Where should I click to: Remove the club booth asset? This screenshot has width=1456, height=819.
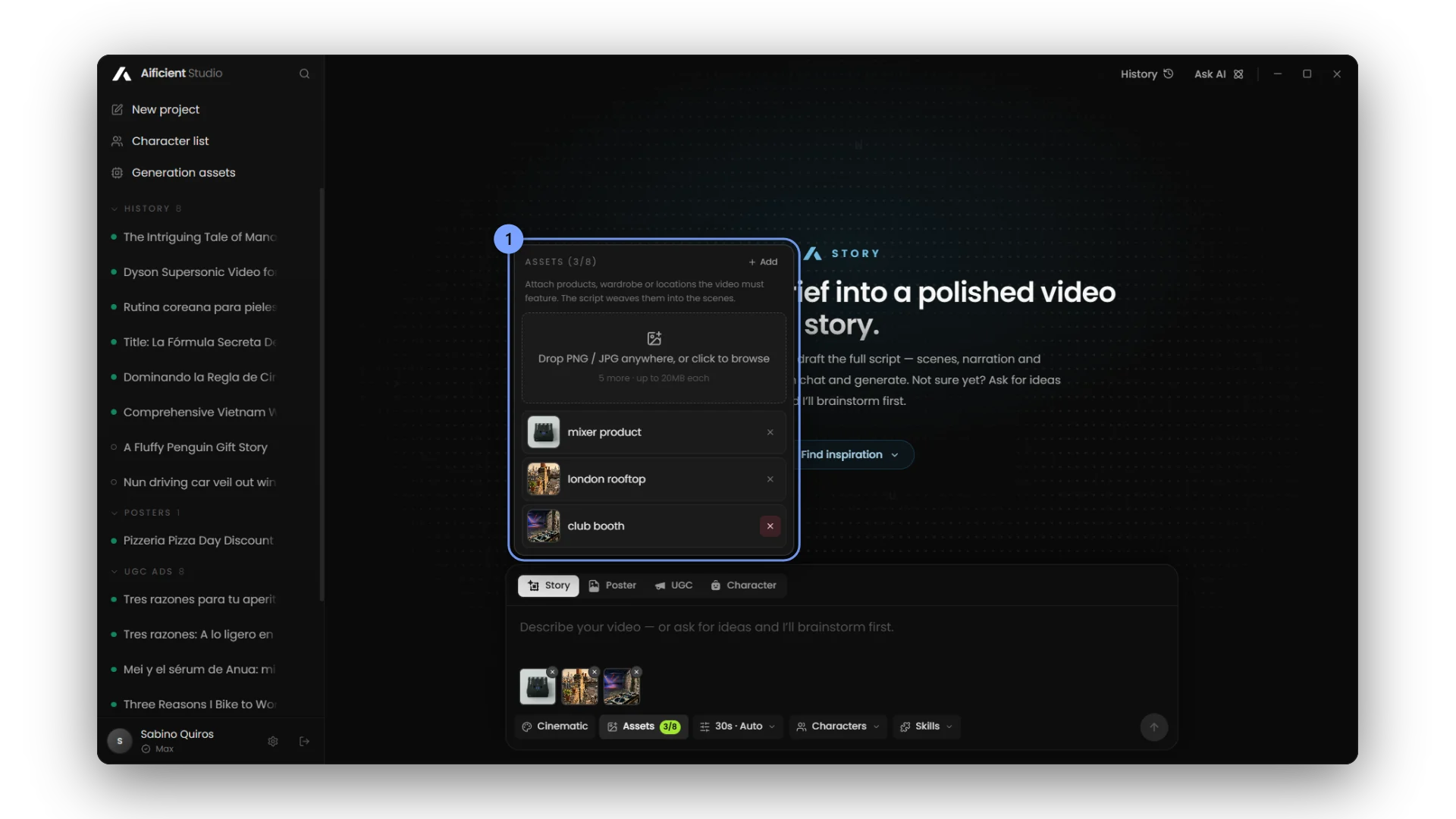(770, 526)
